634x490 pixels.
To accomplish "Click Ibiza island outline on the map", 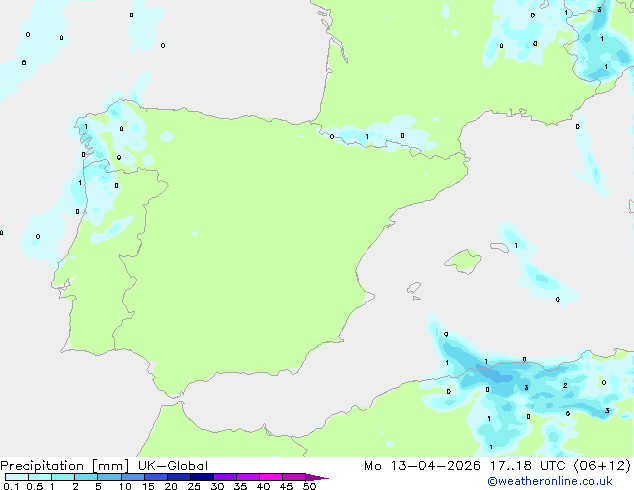I will (x=414, y=288).
